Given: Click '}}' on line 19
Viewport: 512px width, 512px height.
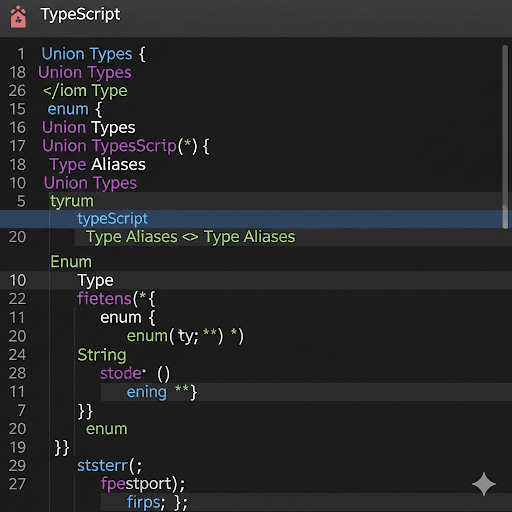Looking at the screenshot, I should point(62,448).
